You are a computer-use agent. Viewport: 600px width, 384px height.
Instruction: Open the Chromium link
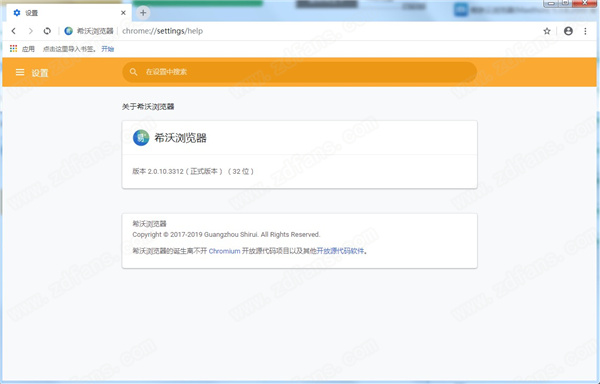click(x=225, y=251)
